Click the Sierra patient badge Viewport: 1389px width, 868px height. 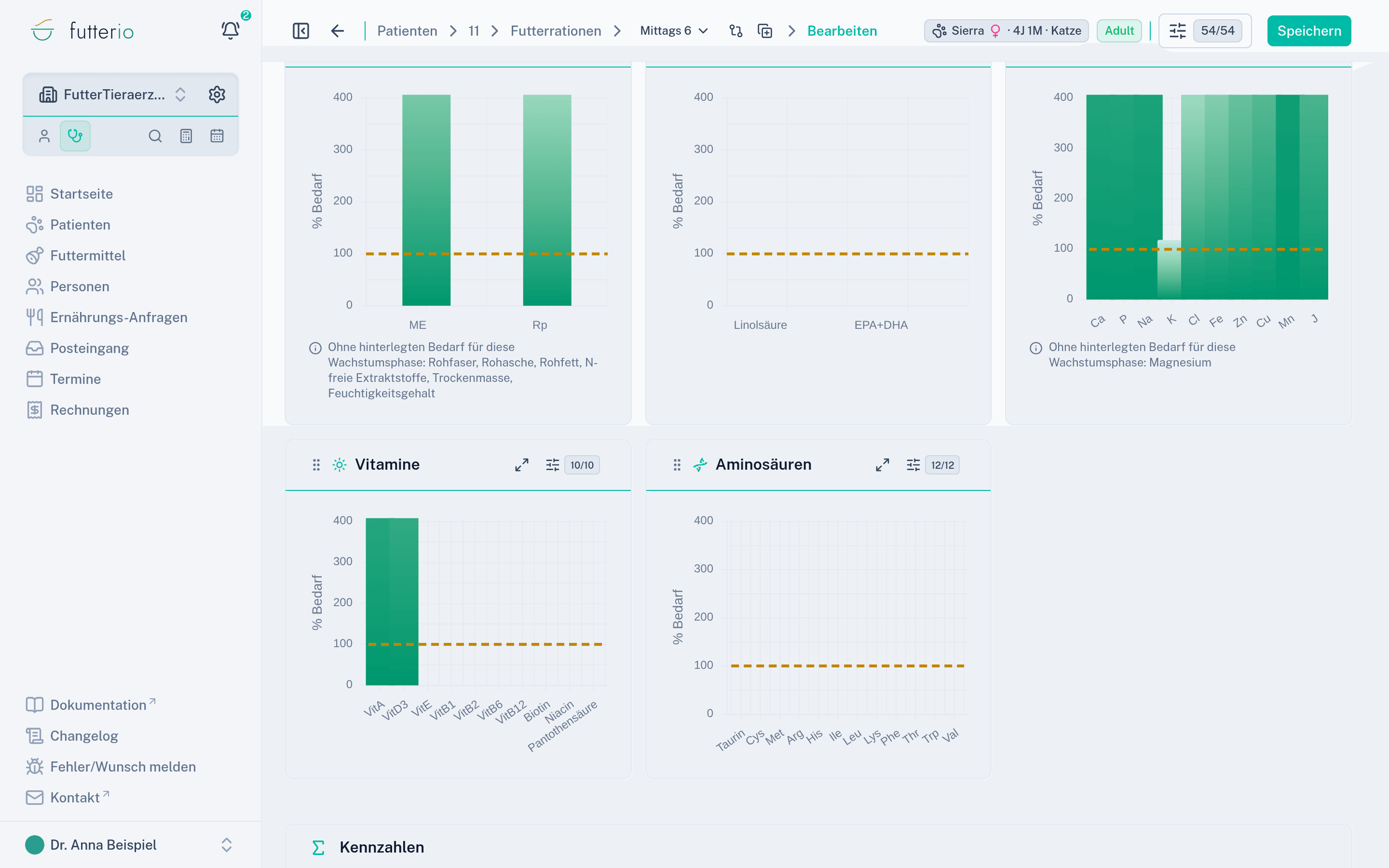point(1006,31)
